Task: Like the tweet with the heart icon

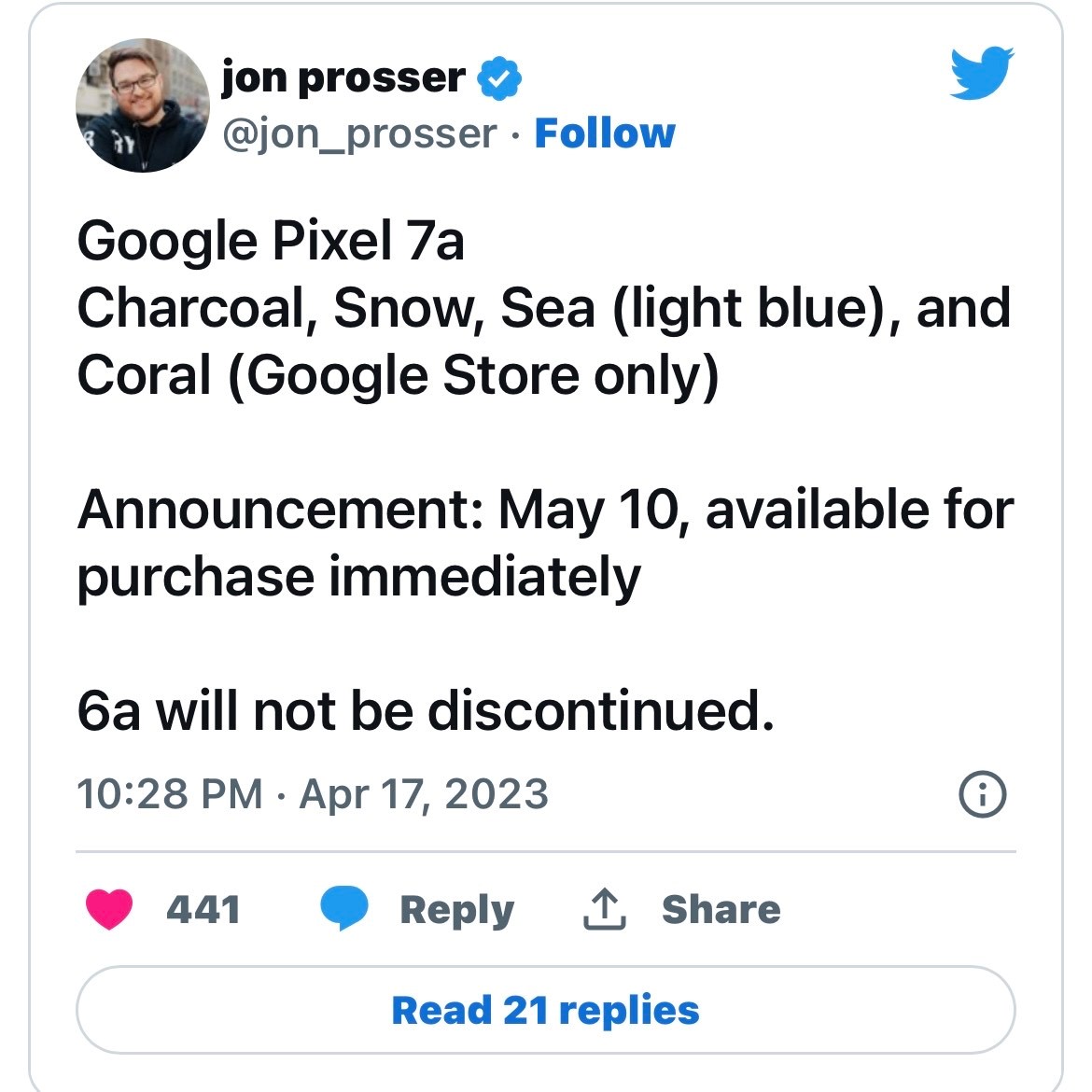Action: click(109, 909)
